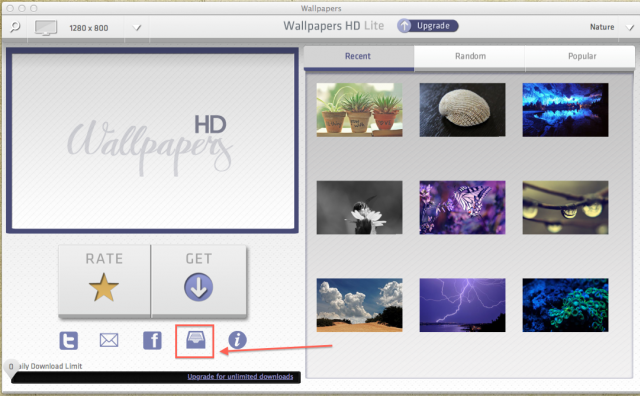
Task: Click the GET download button
Action: (199, 280)
